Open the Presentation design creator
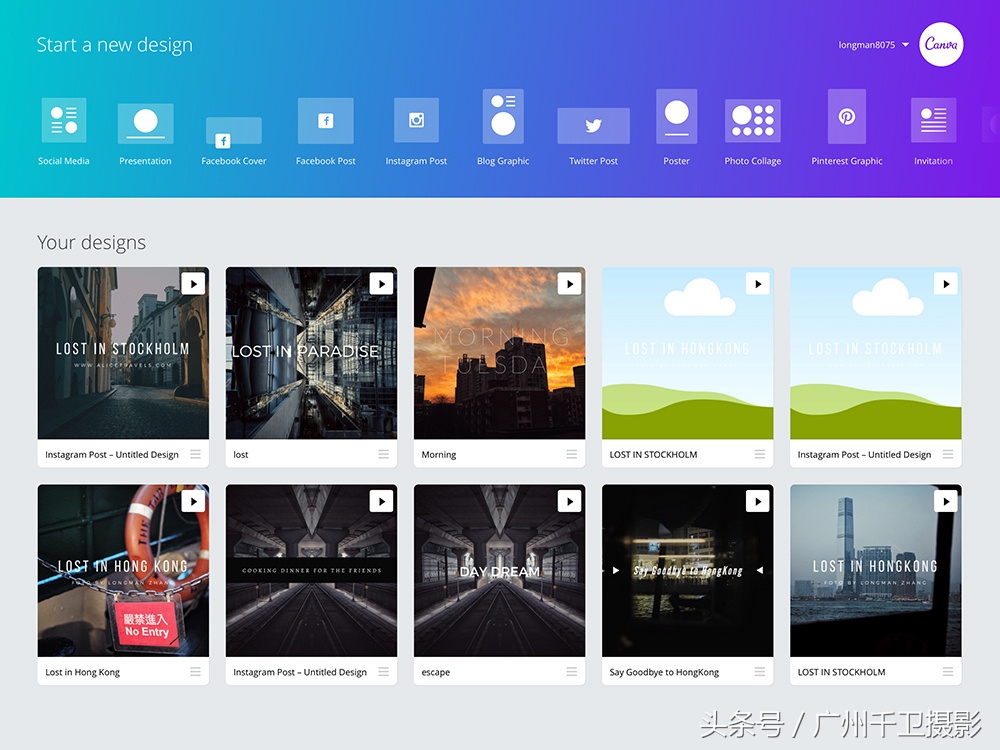 coord(145,125)
